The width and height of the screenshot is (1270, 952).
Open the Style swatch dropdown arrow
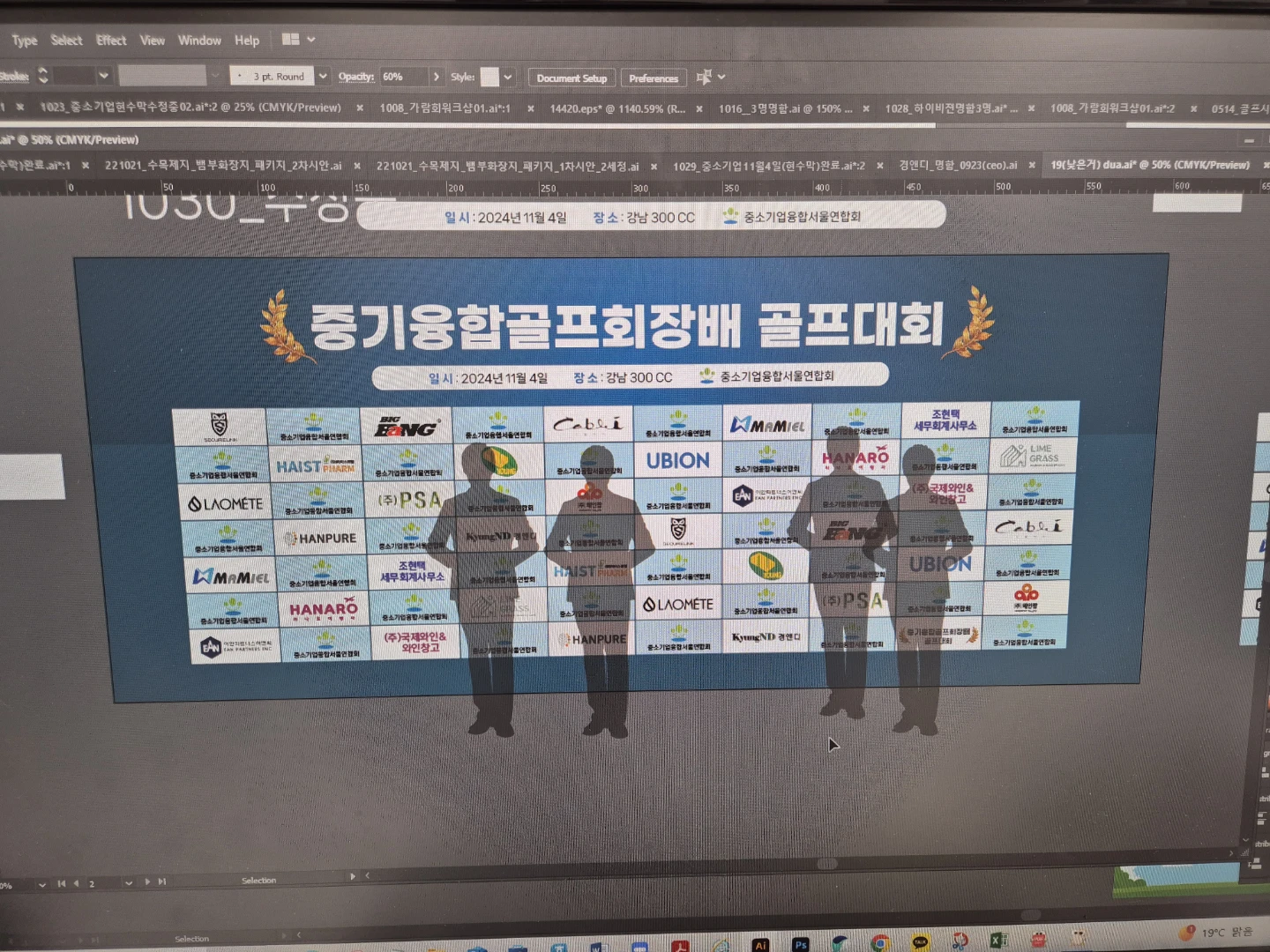(x=508, y=78)
